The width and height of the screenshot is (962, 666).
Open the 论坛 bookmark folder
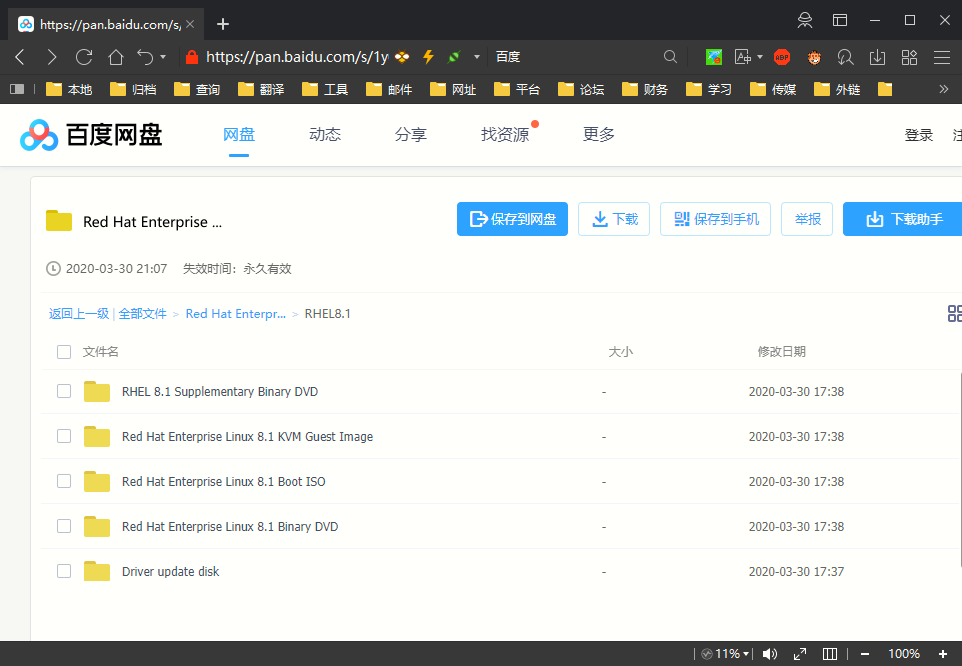coord(581,90)
